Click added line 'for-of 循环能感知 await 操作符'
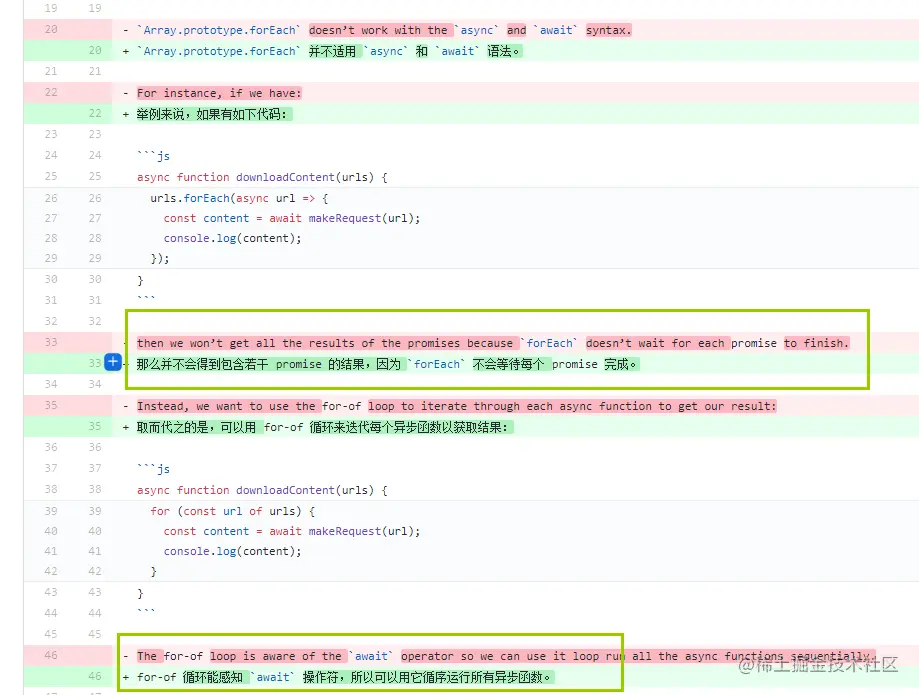Screen dimensions: 919x695 (345, 677)
